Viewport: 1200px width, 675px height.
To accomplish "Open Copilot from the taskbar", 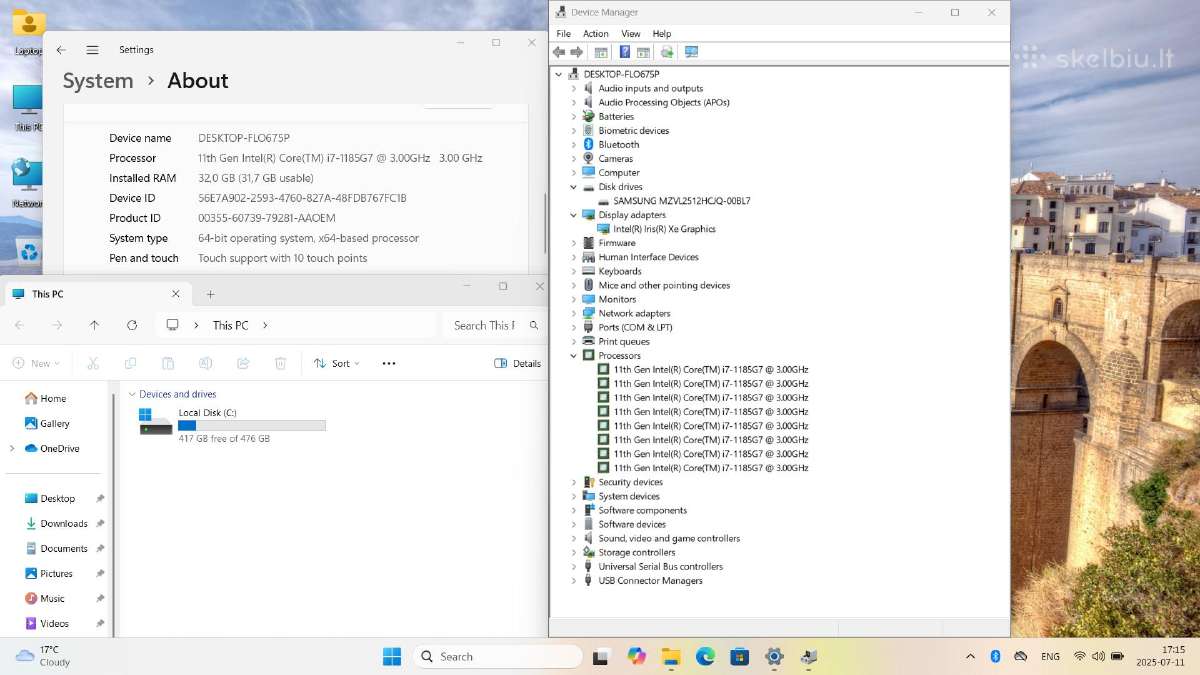I will (636, 656).
